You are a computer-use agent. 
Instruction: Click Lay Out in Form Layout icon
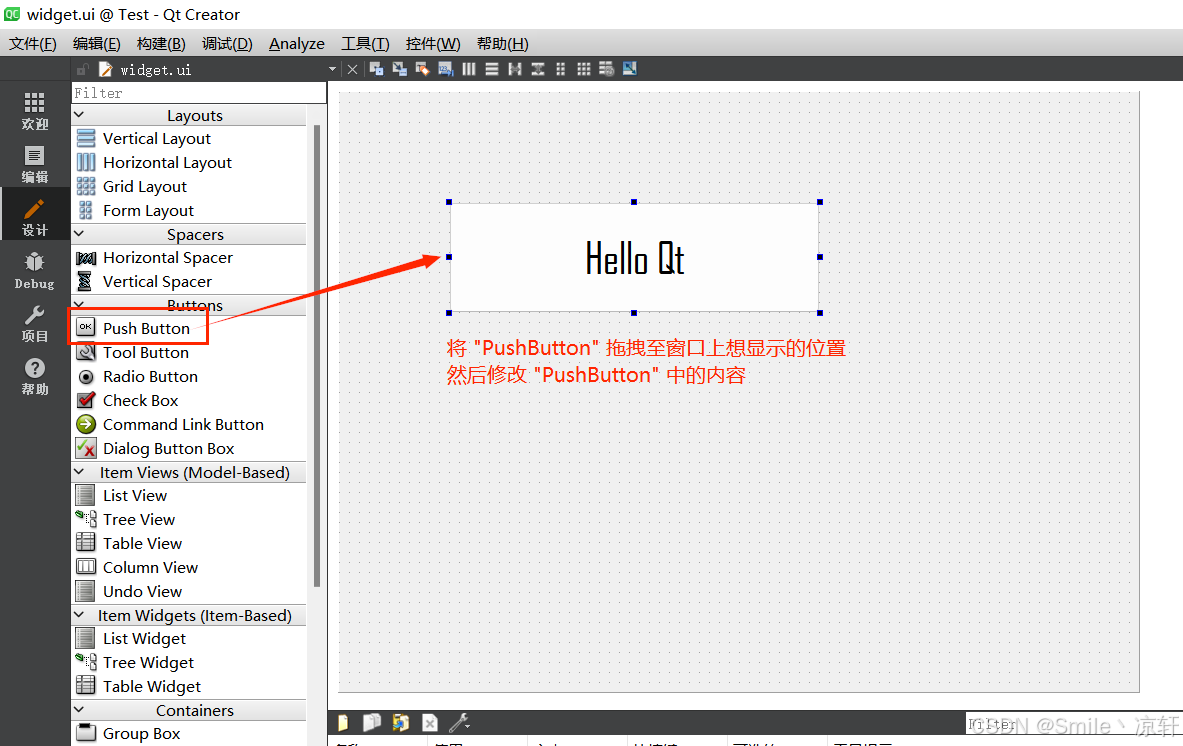pyautogui.click(x=561, y=69)
